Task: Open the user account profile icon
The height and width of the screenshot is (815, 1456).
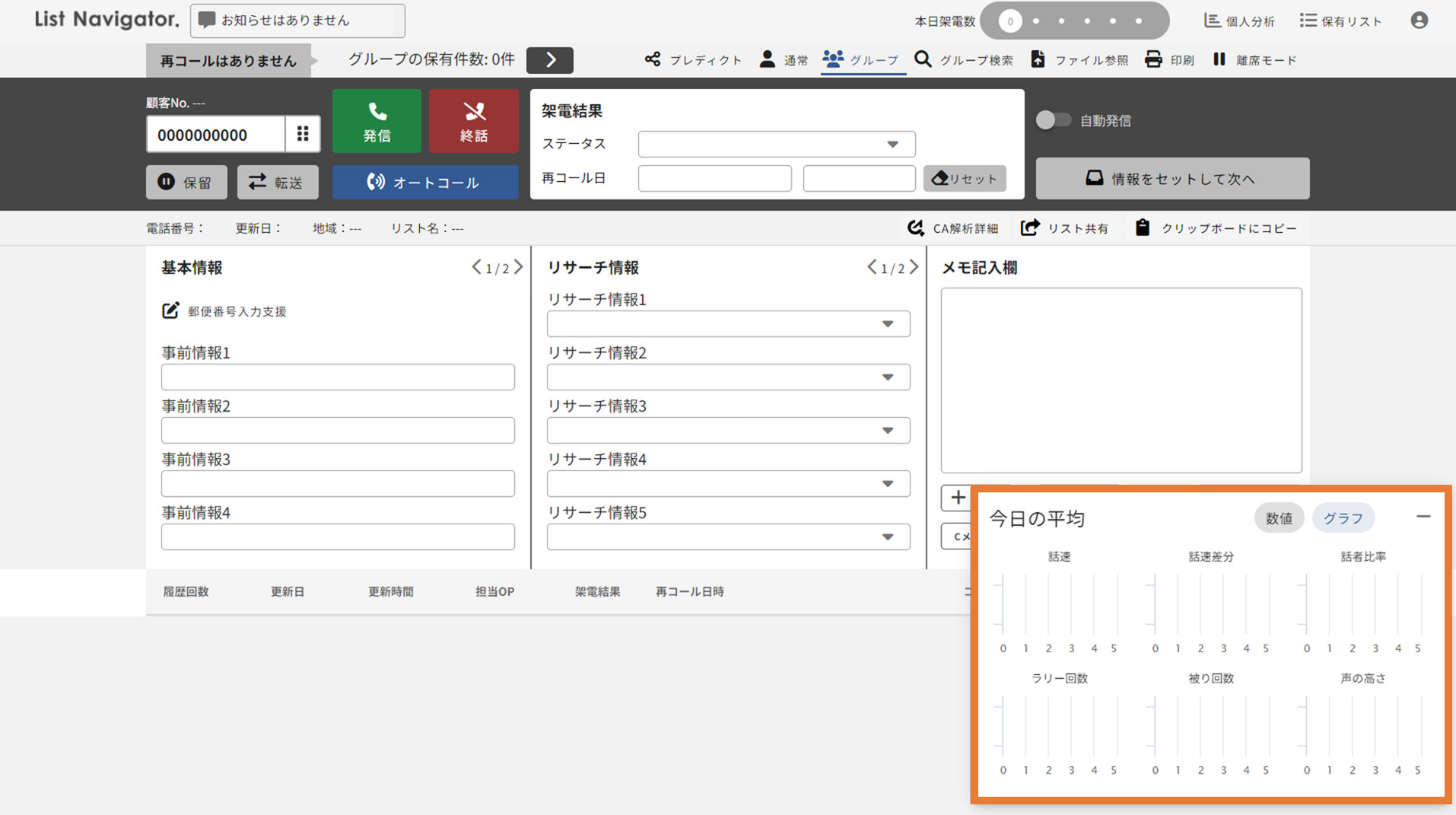Action: pos(1419,21)
